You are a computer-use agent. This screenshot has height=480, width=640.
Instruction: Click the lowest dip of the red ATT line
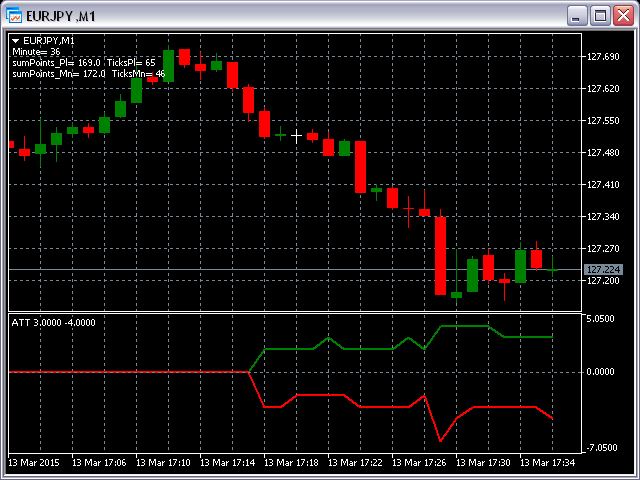[x=440, y=440]
